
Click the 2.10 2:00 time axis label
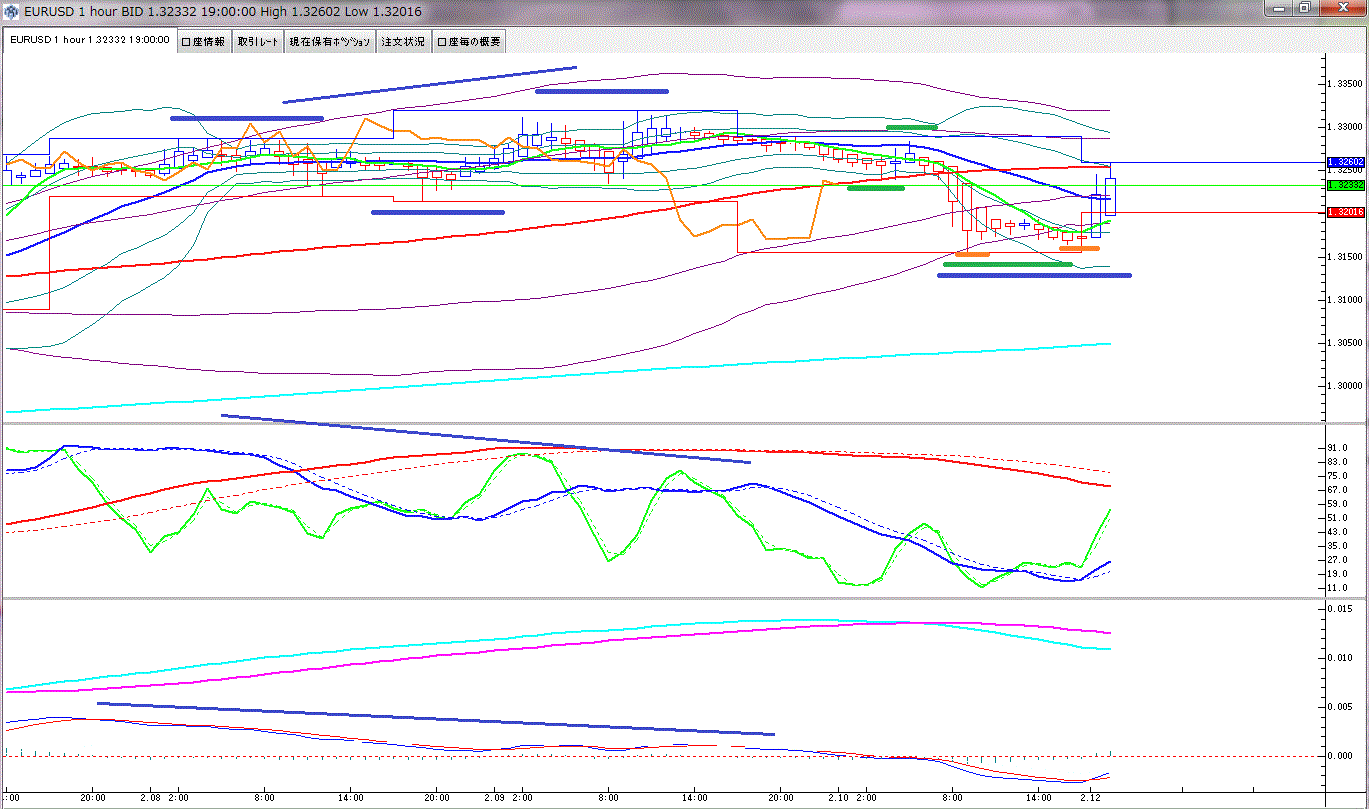(x=854, y=798)
